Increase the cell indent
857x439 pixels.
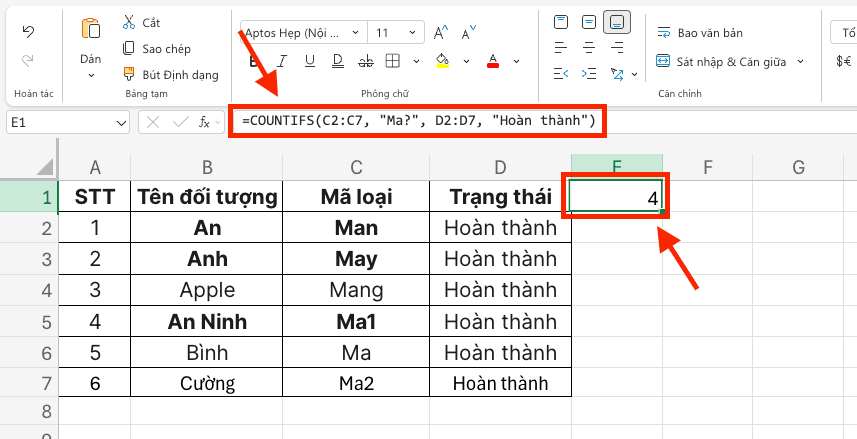[x=589, y=73]
